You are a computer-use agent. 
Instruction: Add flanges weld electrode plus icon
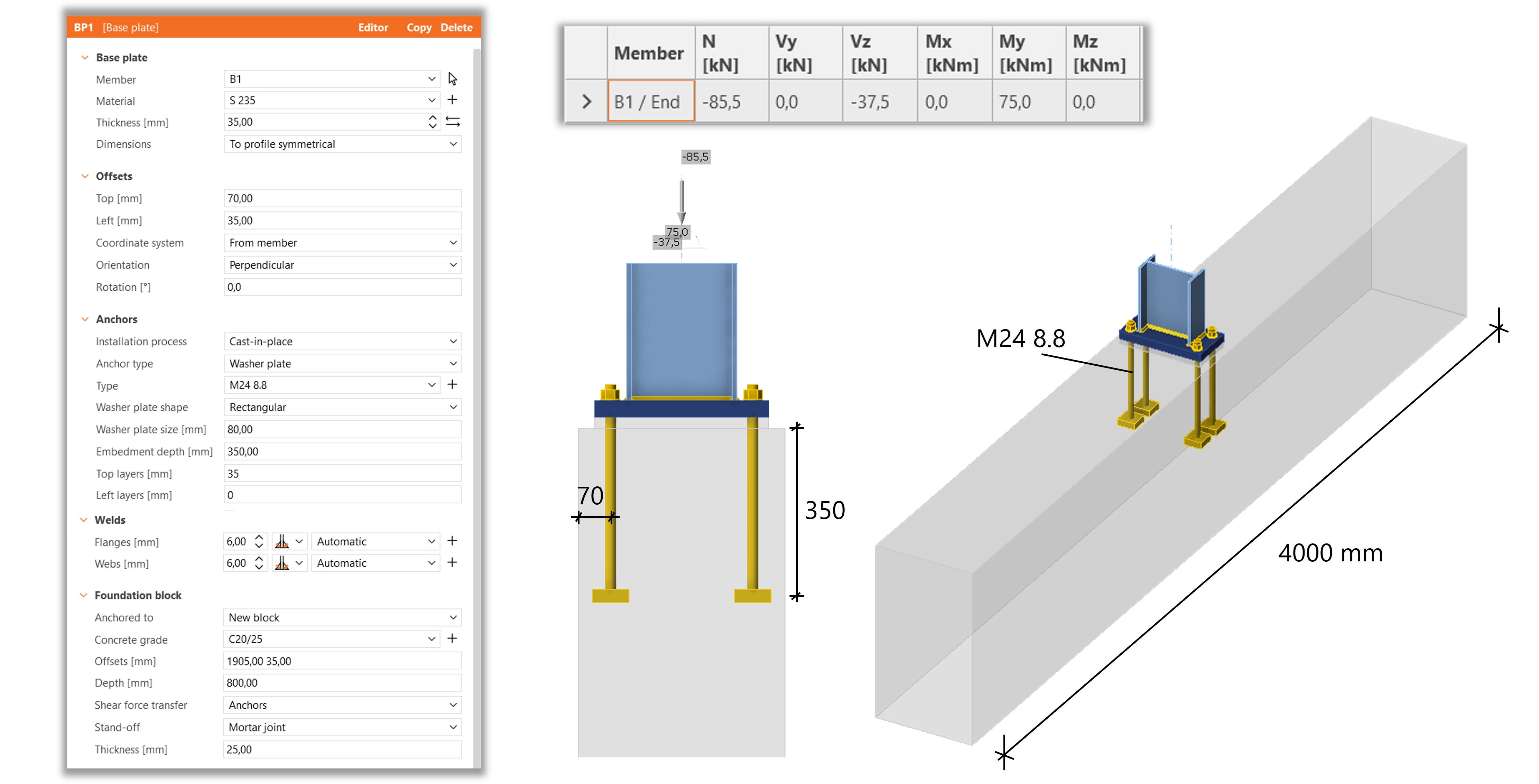tap(452, 541)
